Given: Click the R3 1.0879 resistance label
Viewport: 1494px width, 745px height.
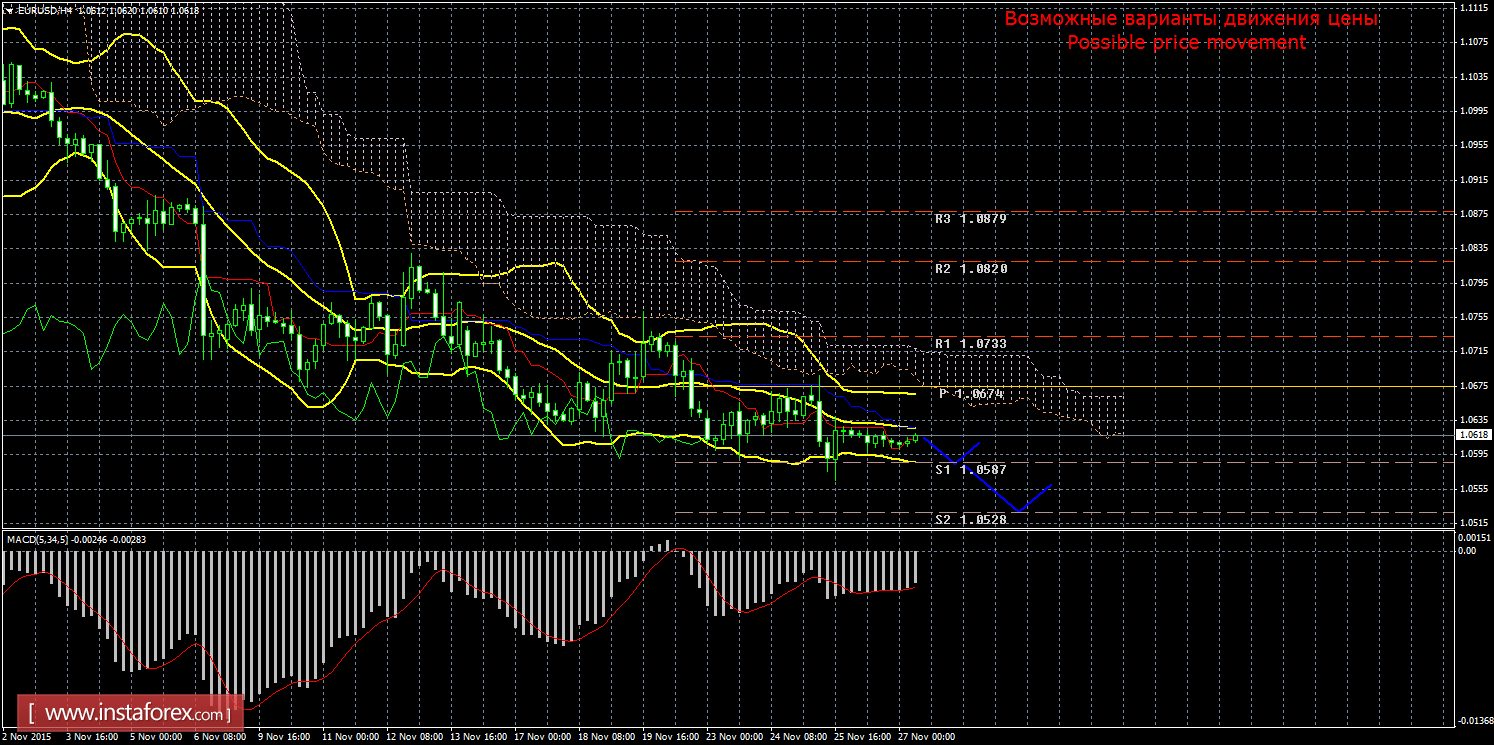Looking at the screenshot, I should (x=970, y=218).
